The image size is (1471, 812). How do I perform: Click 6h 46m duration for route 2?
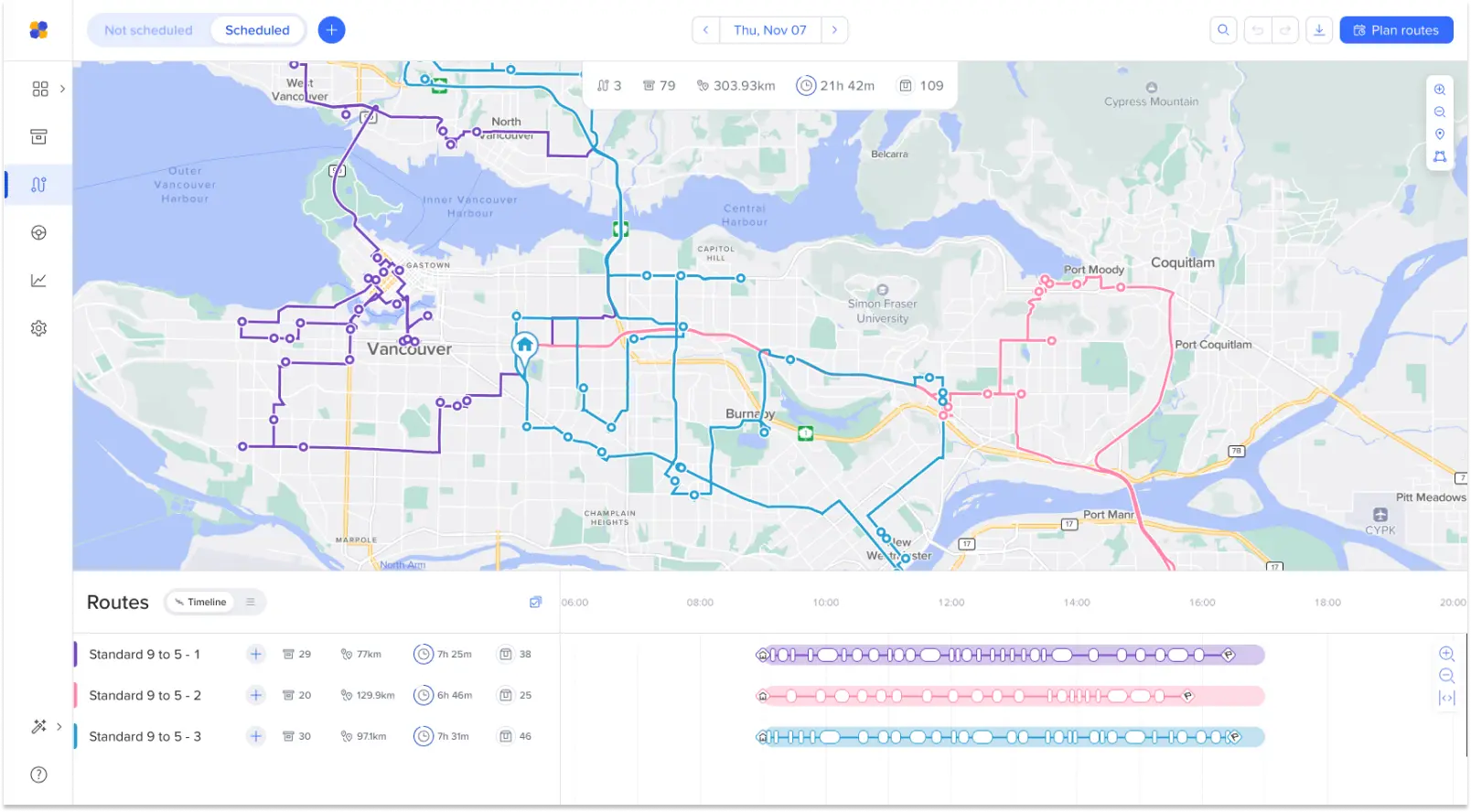click(x=443, y=695)
